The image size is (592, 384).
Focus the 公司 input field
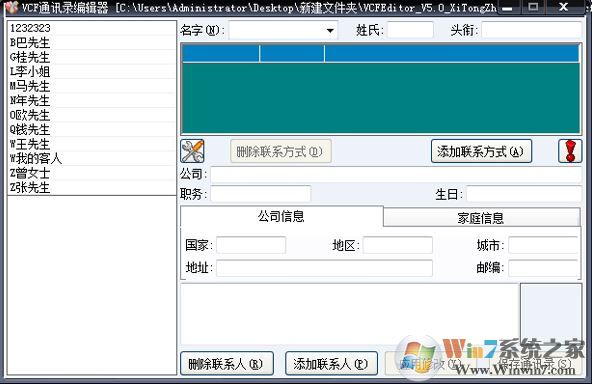pyautogui.click(x=396, y=174)
